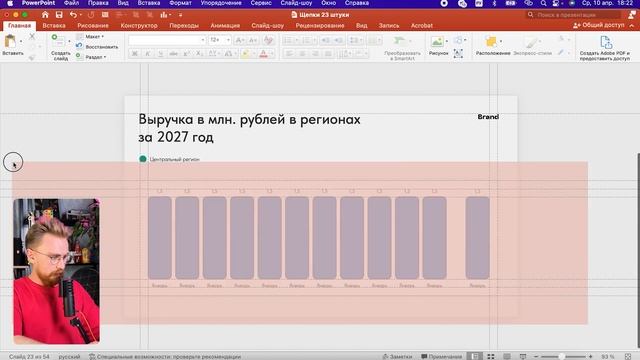Expand the Создать слайд dropdown arrow

[x=69, y=41]
